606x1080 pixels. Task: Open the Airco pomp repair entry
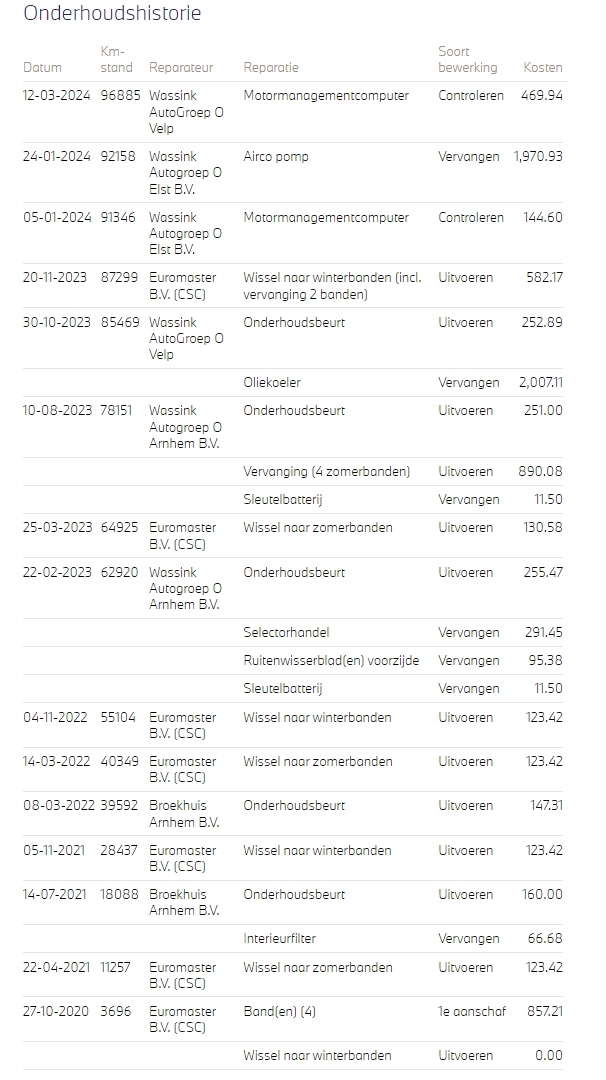[x=276, y=157]
